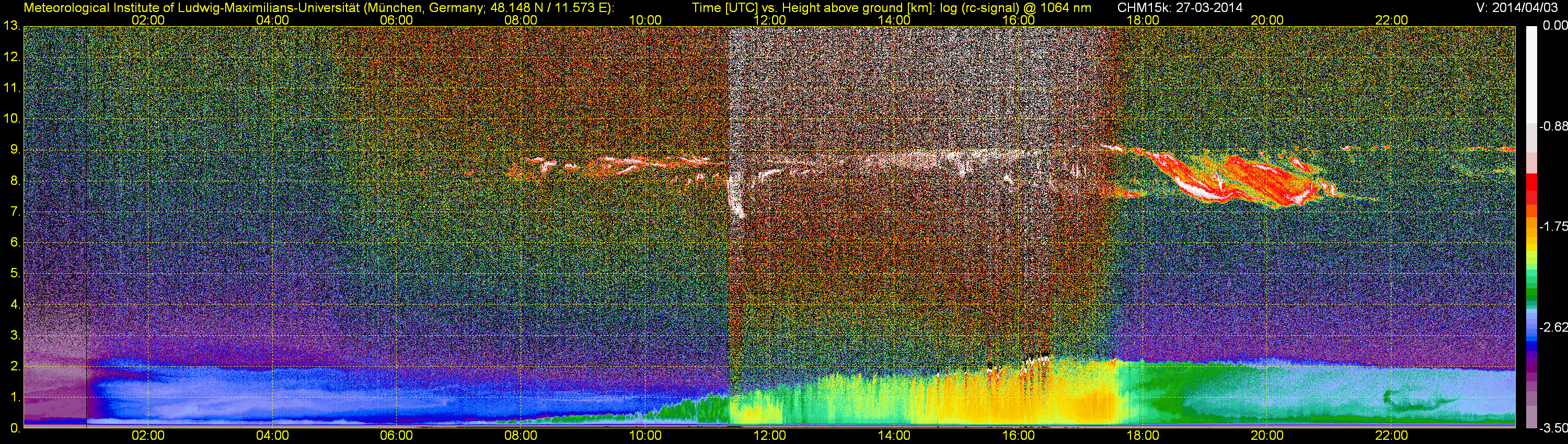Click the 10:00 label on the top time axis
The width and height of the screenshot is (1568, 444).
[x=645, y=20]
